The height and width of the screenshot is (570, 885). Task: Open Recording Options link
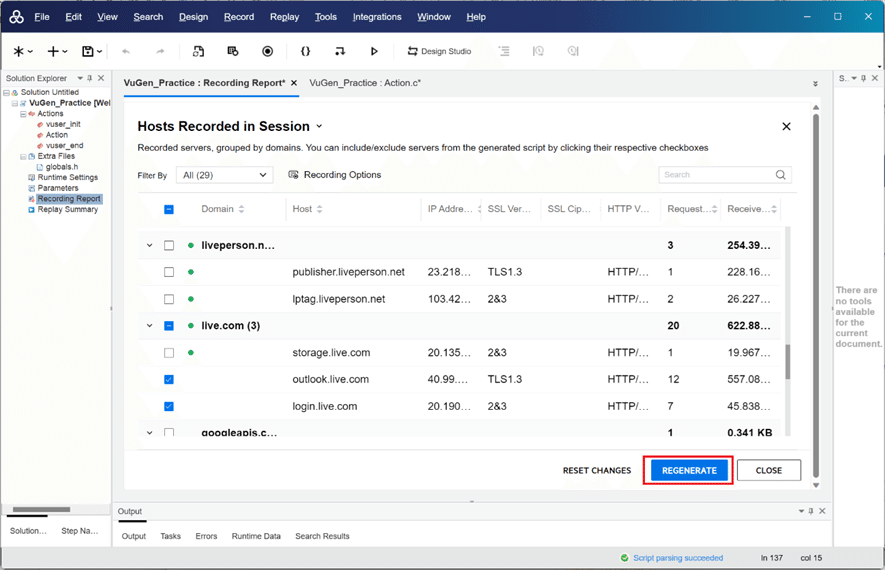pyautogui.click(x=342, y=175)
